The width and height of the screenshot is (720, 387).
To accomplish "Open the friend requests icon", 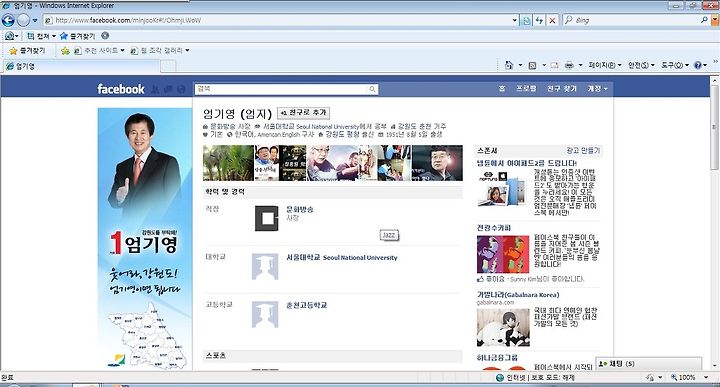I will point(155,89).
